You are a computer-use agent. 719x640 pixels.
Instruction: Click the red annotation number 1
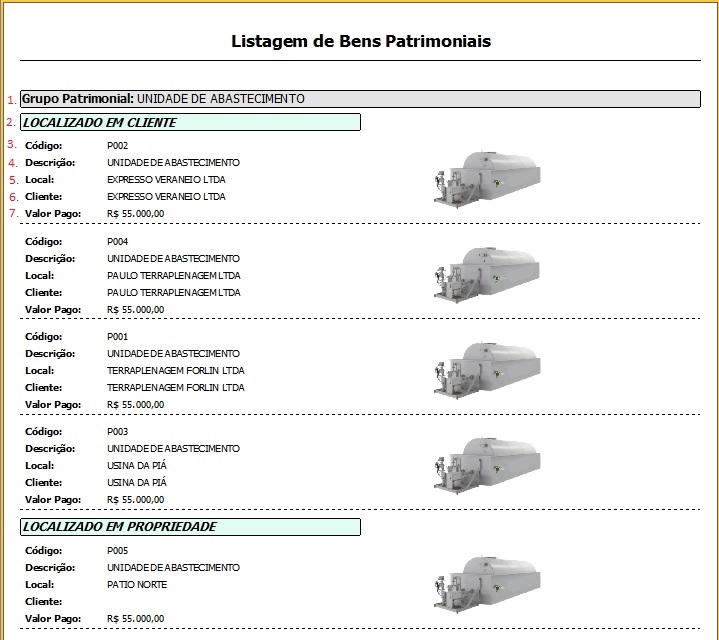[12, 100]
